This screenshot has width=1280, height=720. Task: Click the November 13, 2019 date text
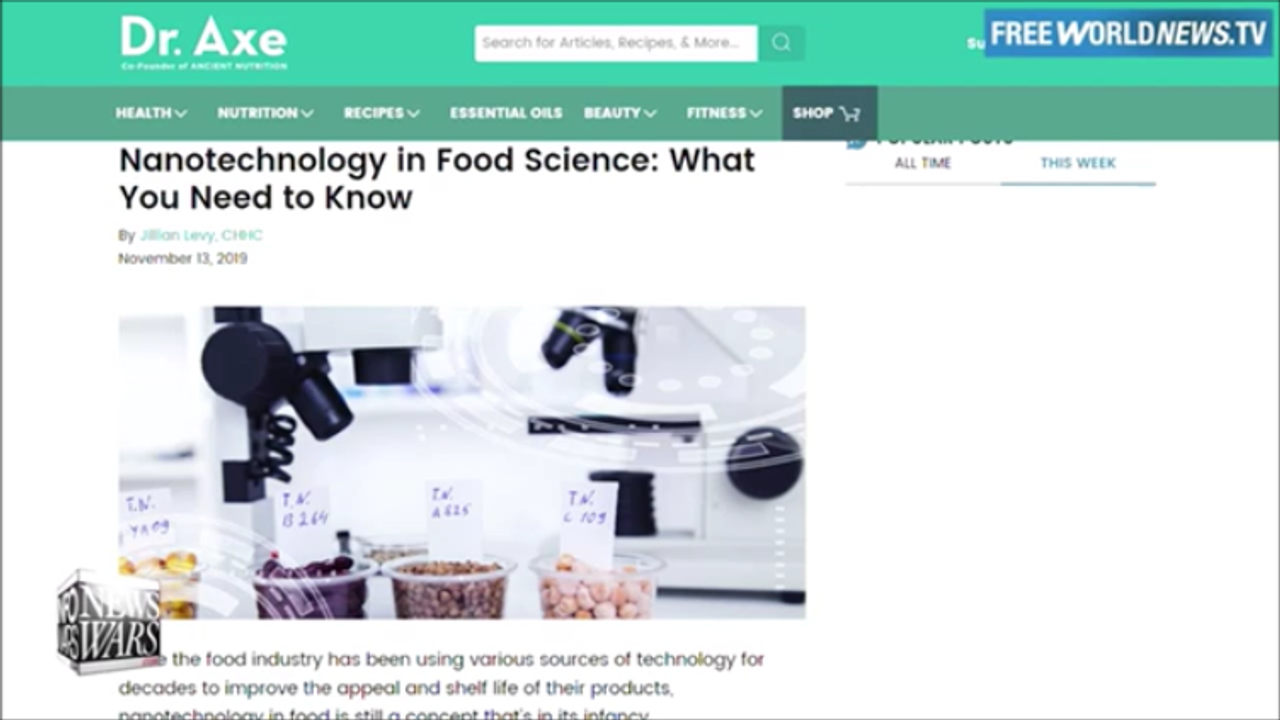(x=183, y=258)
